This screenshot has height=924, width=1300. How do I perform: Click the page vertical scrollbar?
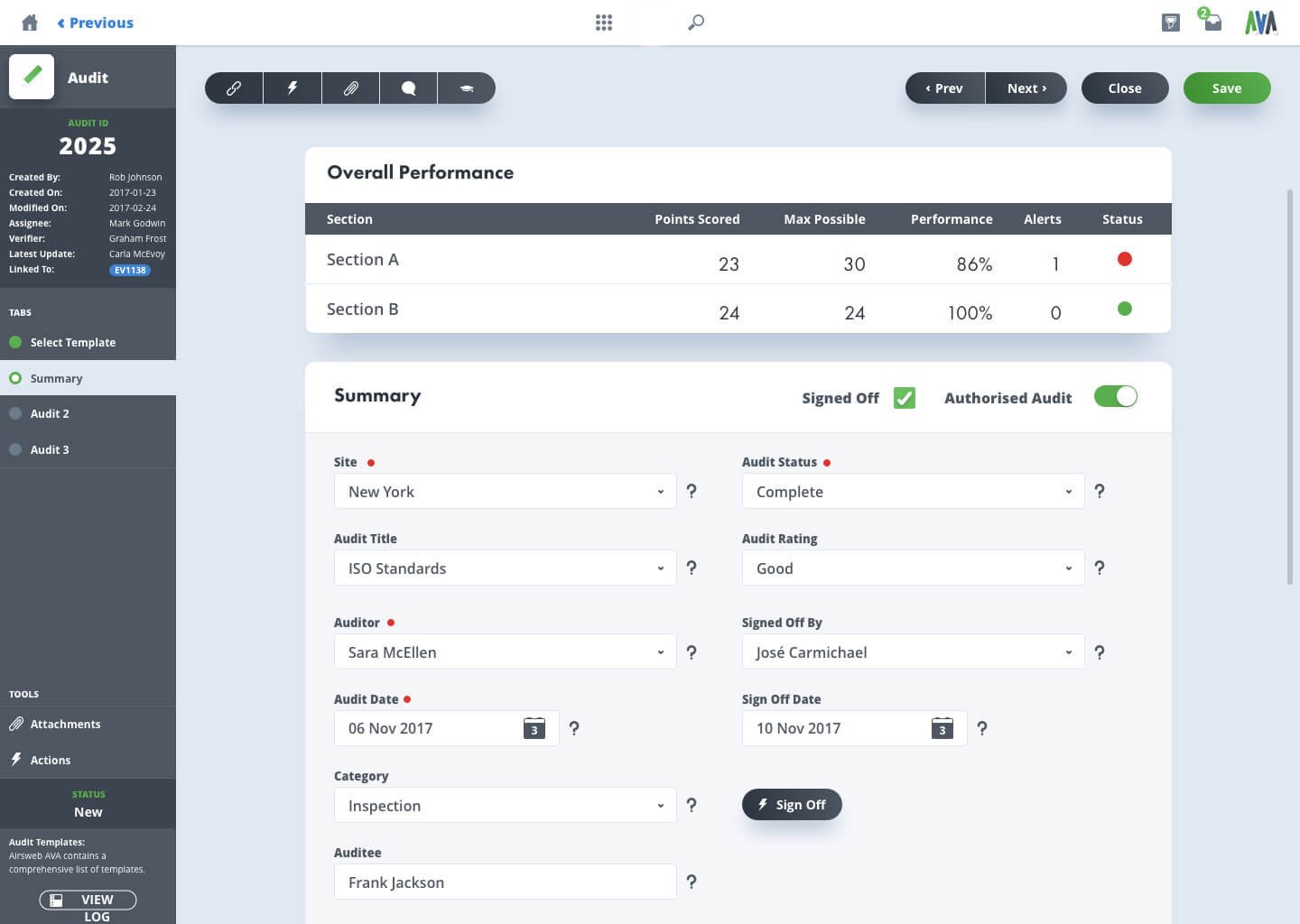[1291, 388]
